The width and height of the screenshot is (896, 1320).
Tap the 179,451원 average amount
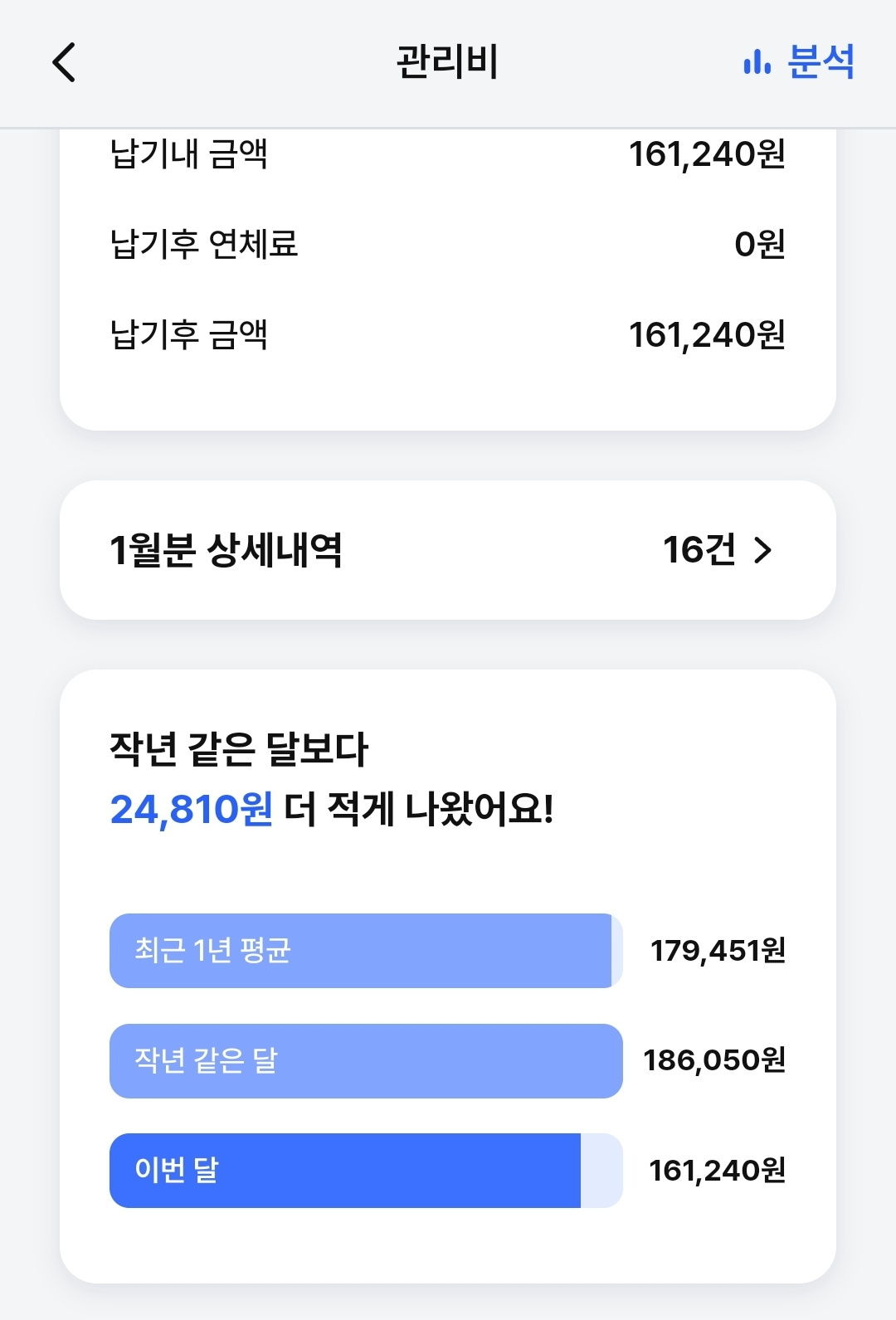718,951
